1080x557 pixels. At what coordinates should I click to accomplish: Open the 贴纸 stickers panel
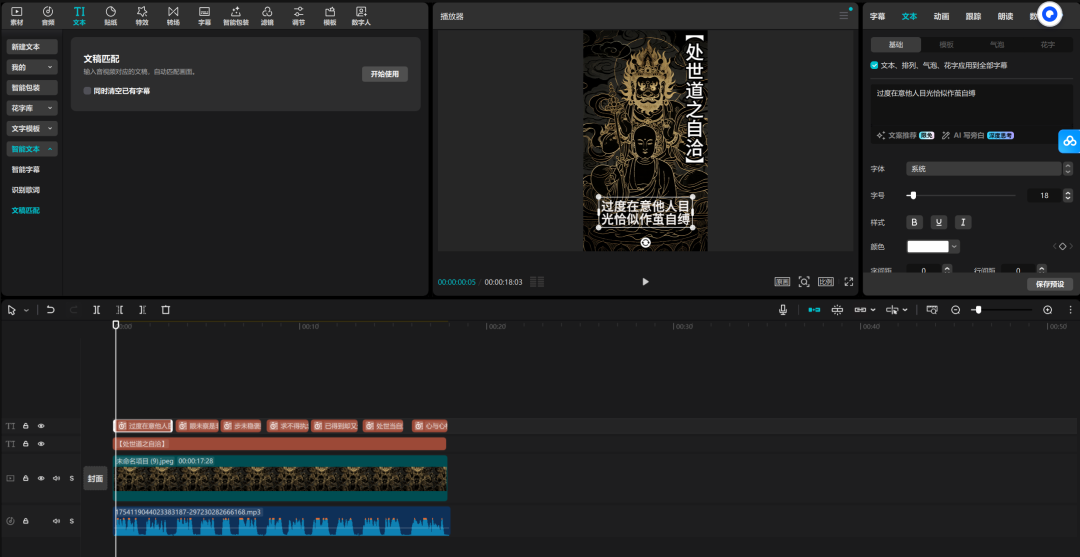click(x=110, y=15)
